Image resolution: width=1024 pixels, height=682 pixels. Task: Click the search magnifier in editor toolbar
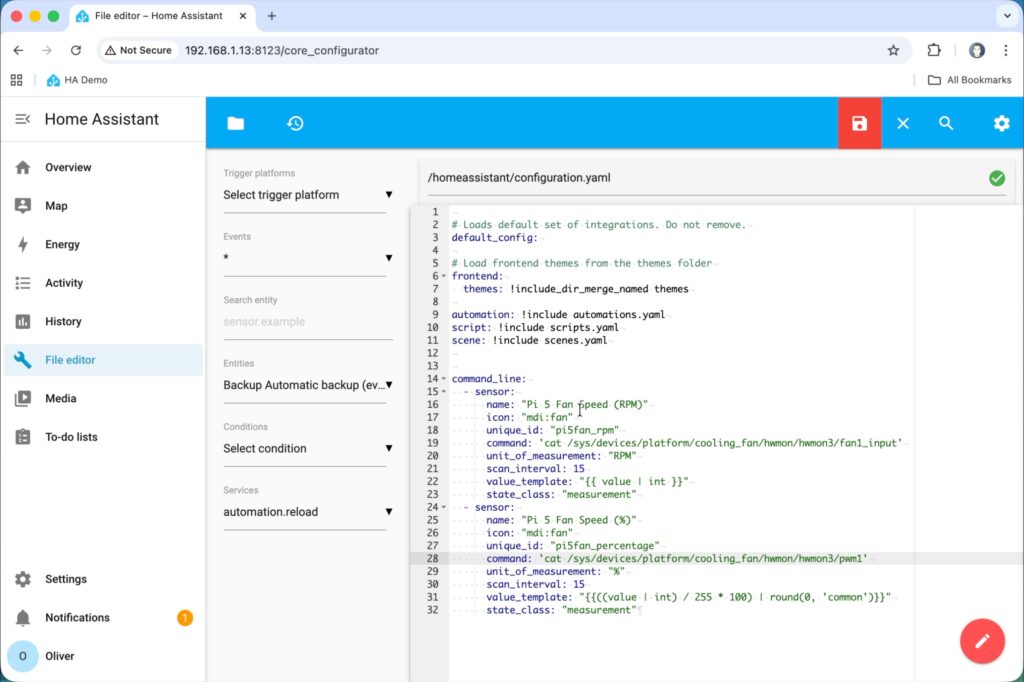coord(946,123)
